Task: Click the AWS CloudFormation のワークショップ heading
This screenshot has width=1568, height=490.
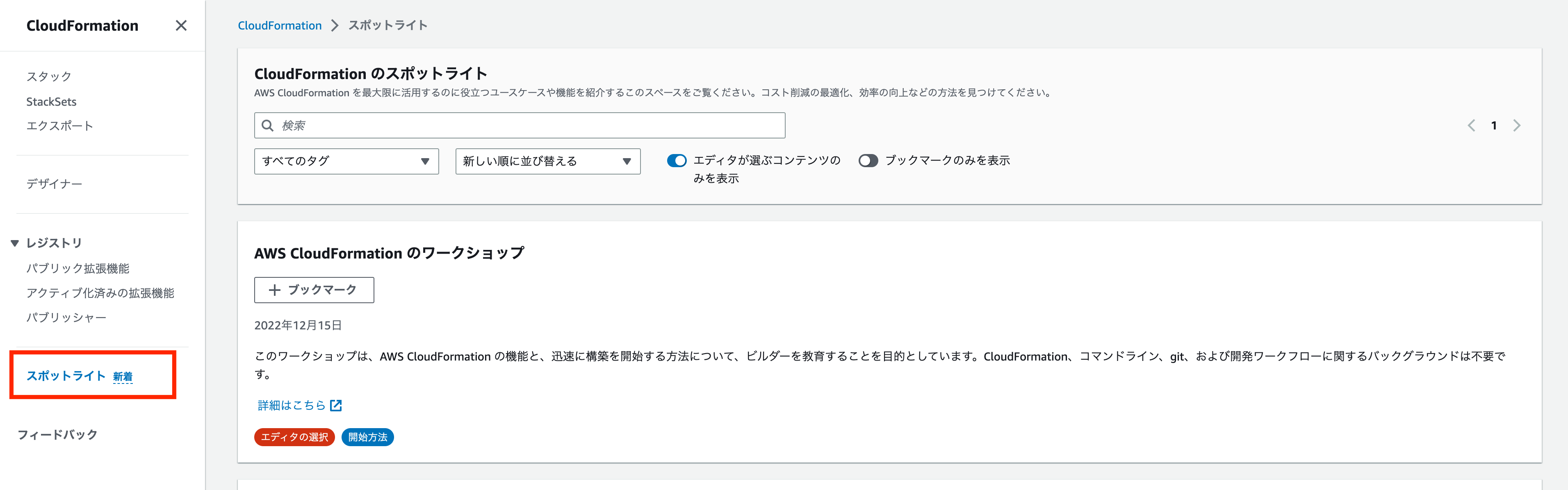Action: (x=389, y=253)
